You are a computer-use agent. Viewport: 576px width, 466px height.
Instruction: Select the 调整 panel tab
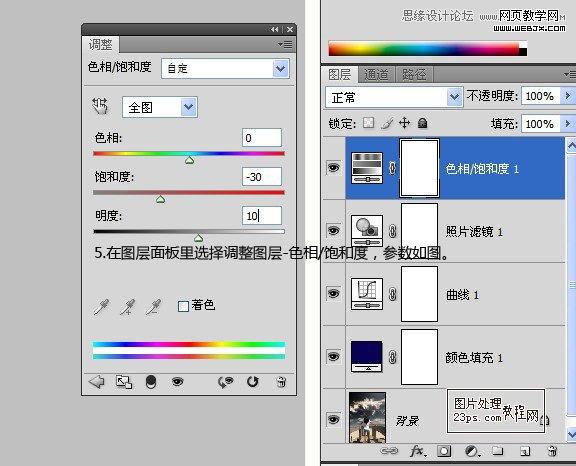coord(100,45)
